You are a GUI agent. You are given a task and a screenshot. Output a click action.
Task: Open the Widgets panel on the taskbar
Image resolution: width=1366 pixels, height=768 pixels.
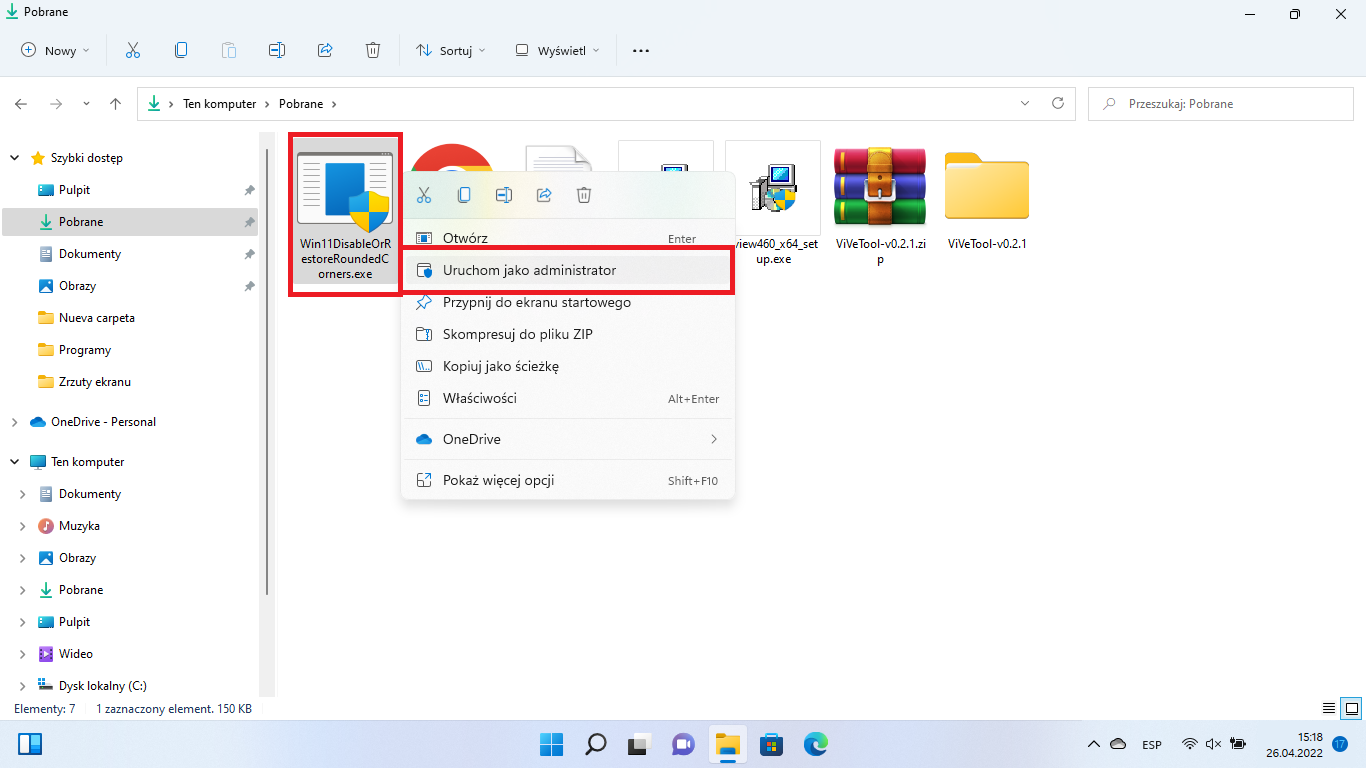(x=30, y=744)
